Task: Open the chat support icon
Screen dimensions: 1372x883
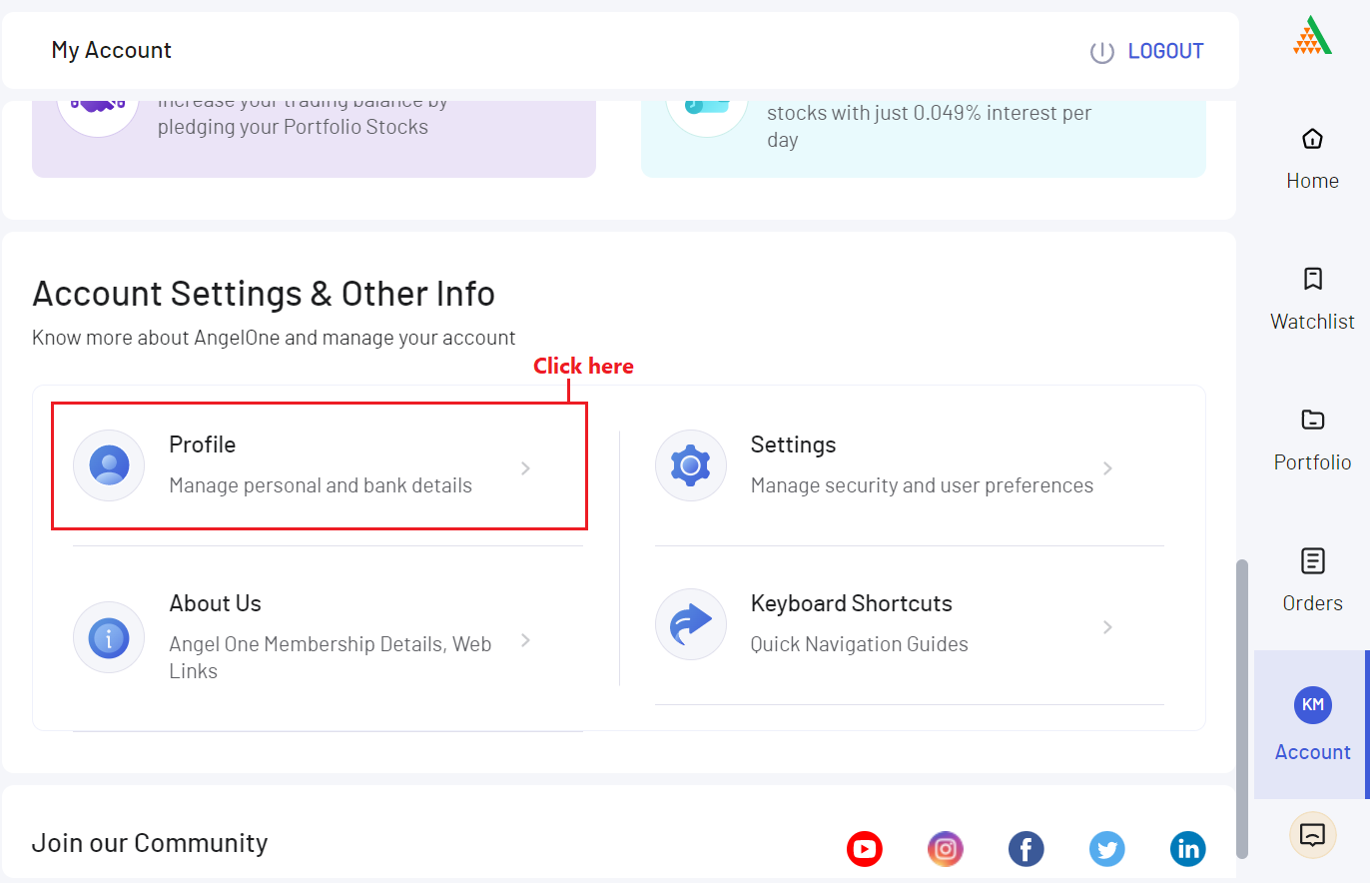Action: 1312,835
